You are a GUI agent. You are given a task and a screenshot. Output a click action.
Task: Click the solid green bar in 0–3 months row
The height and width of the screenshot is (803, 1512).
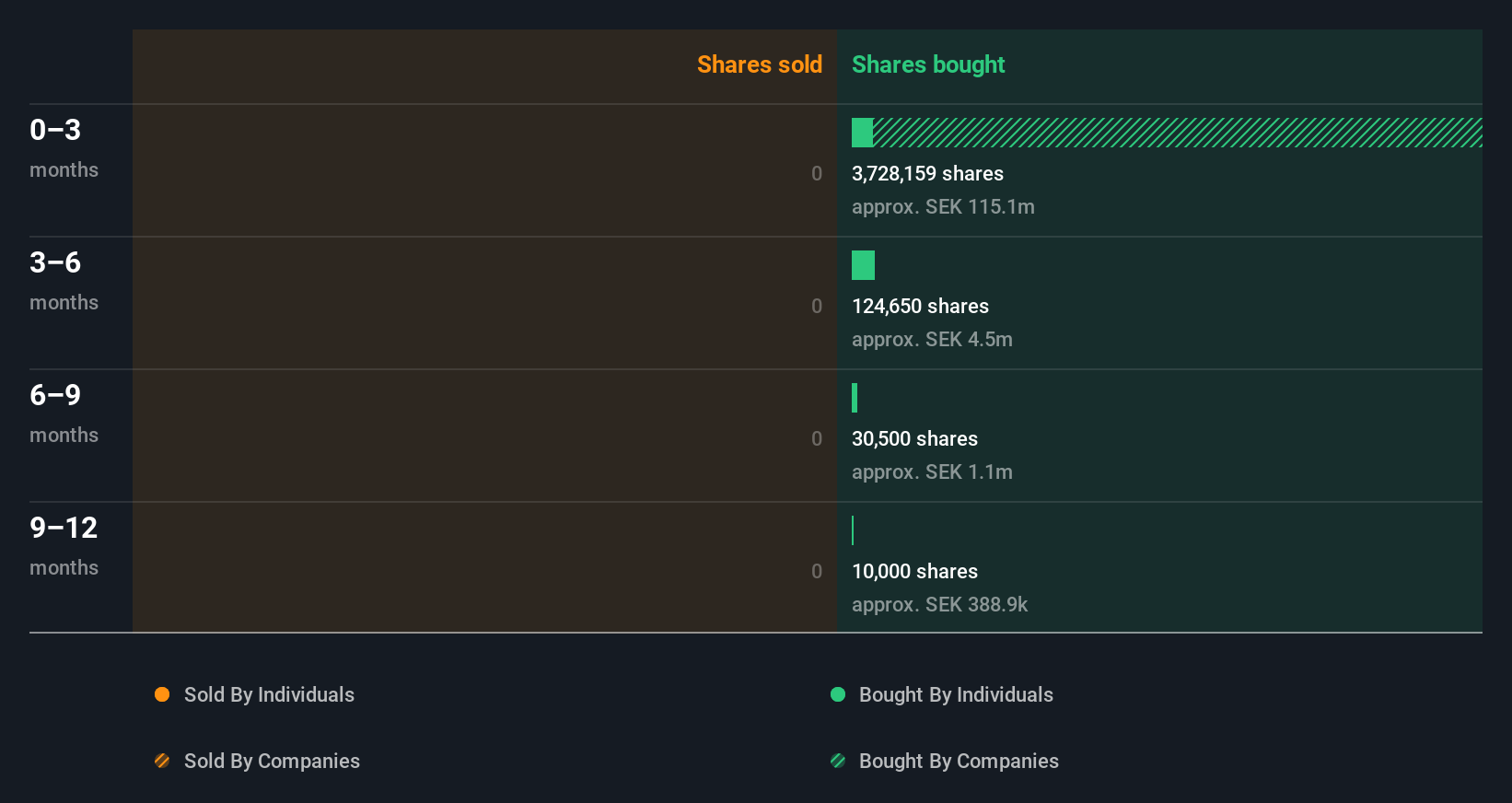[x=862, y=133]
